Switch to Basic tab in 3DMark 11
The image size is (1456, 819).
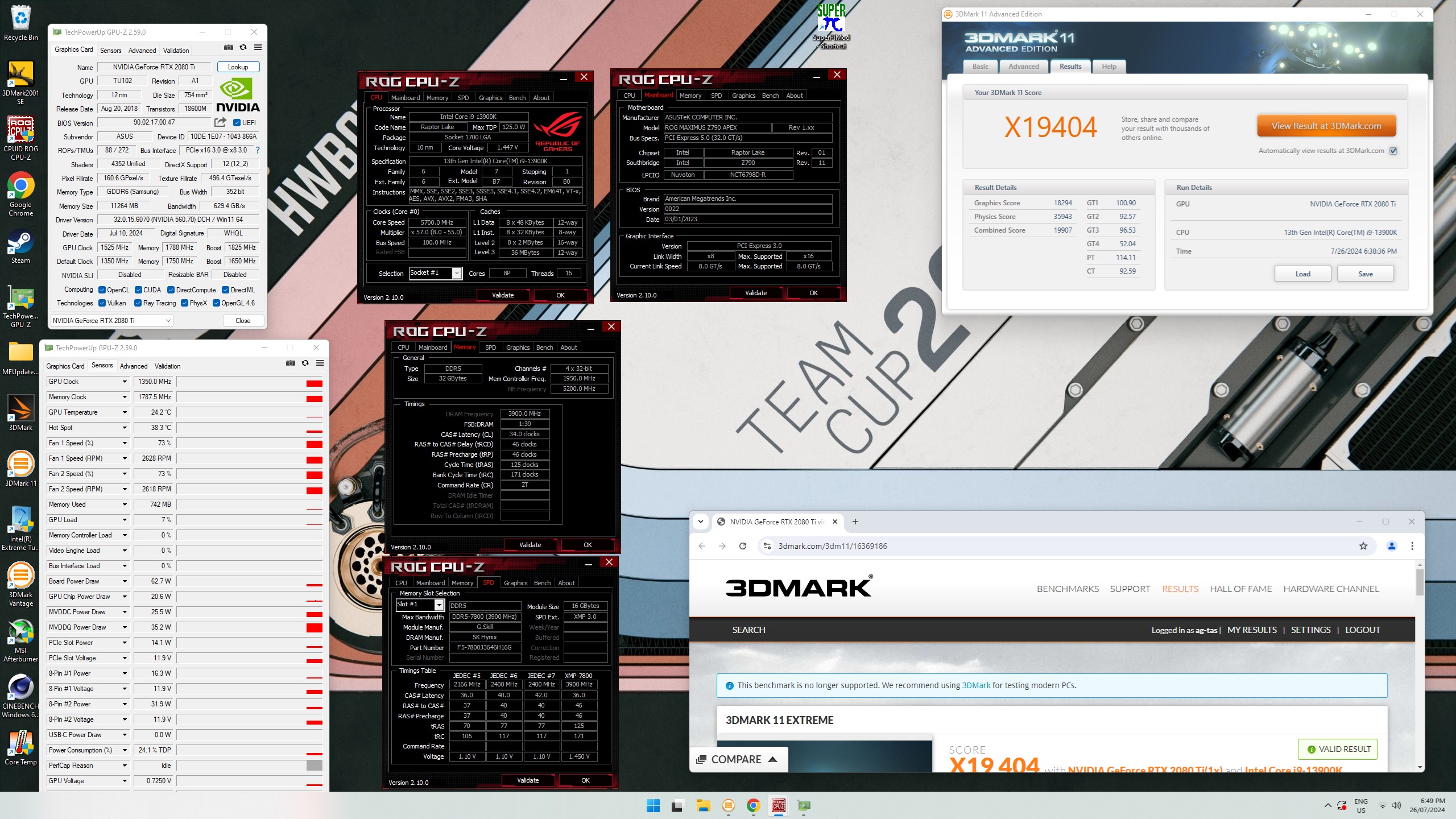981,67
